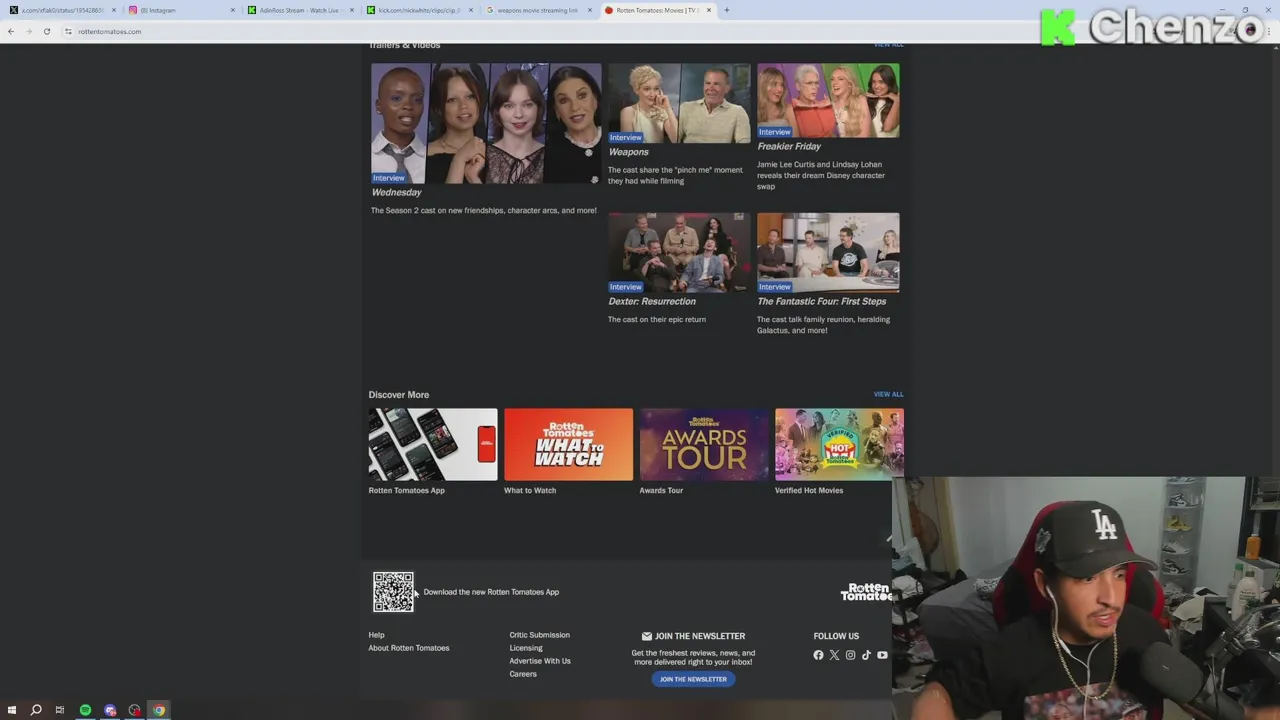
Task: Click the Discover More heading
Action: click(x=398, y=394)
